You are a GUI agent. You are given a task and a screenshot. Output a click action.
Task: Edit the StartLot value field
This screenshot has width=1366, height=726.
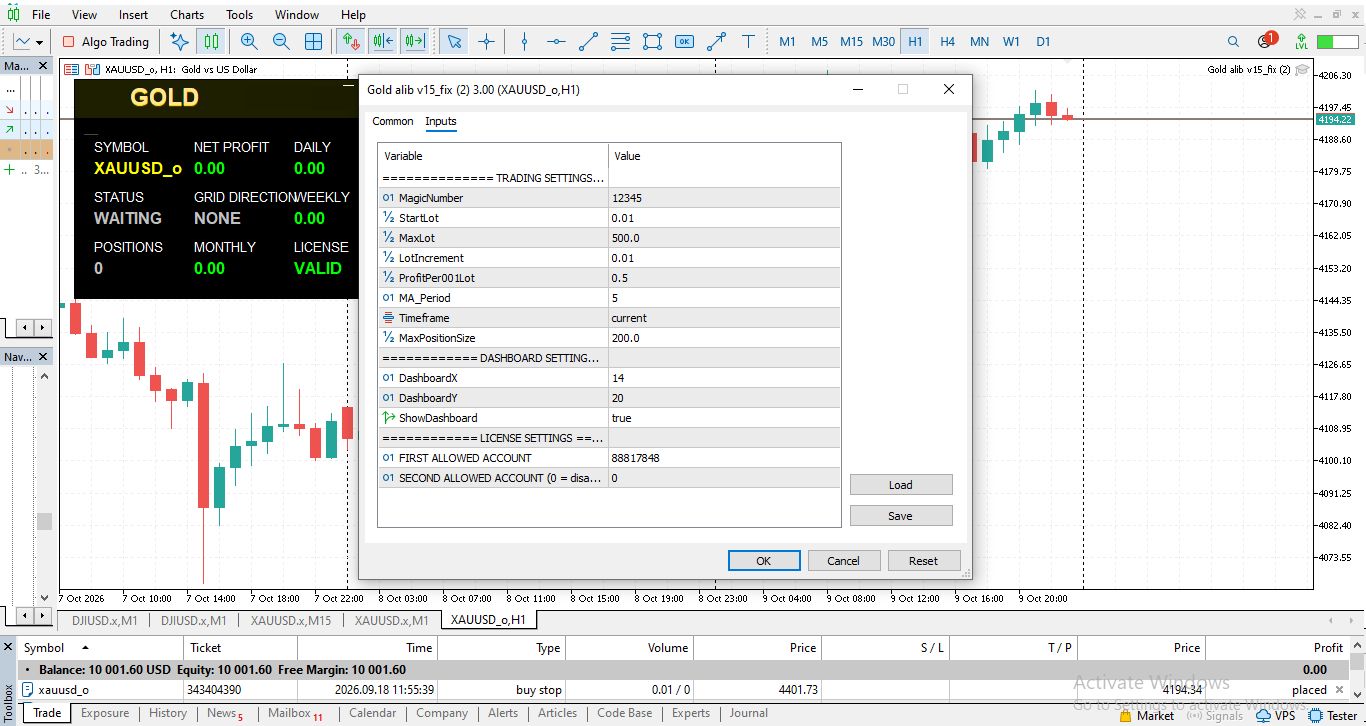pyautogui.click(x=724, y=218)
